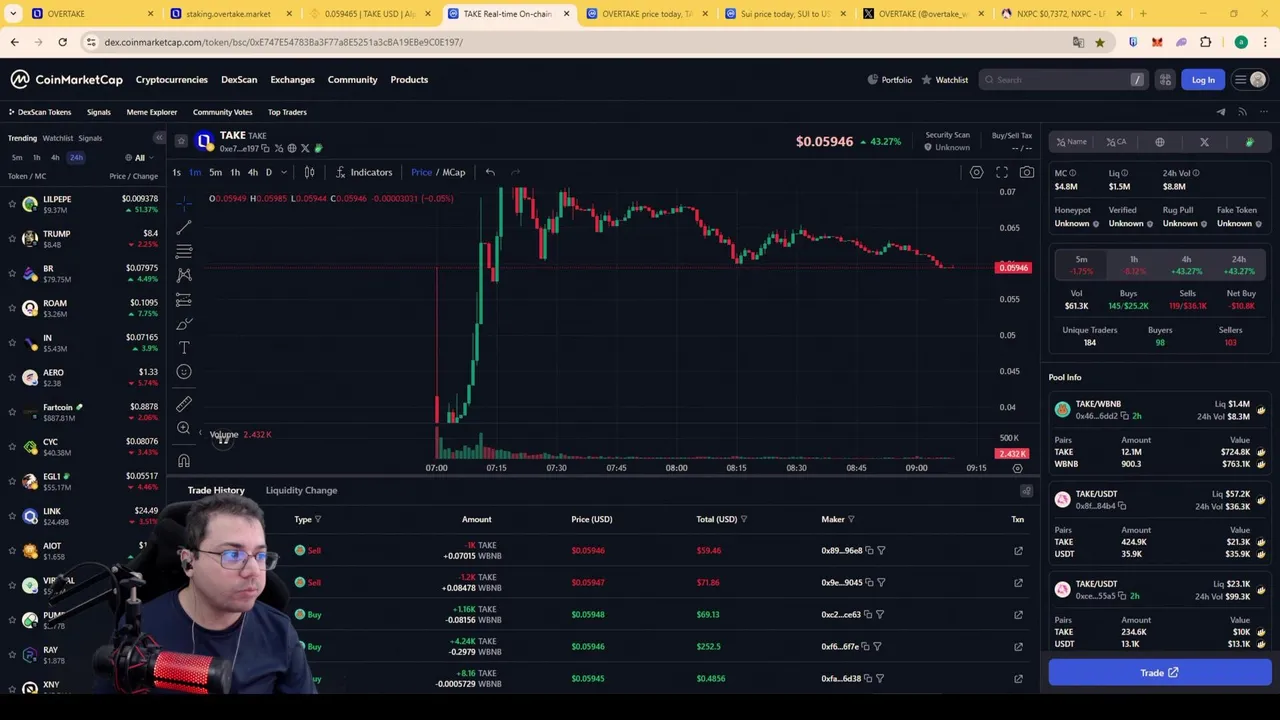Add TAKE to watchlist using star
Viewport: 1280px width, 720px height.
(181, 141)
